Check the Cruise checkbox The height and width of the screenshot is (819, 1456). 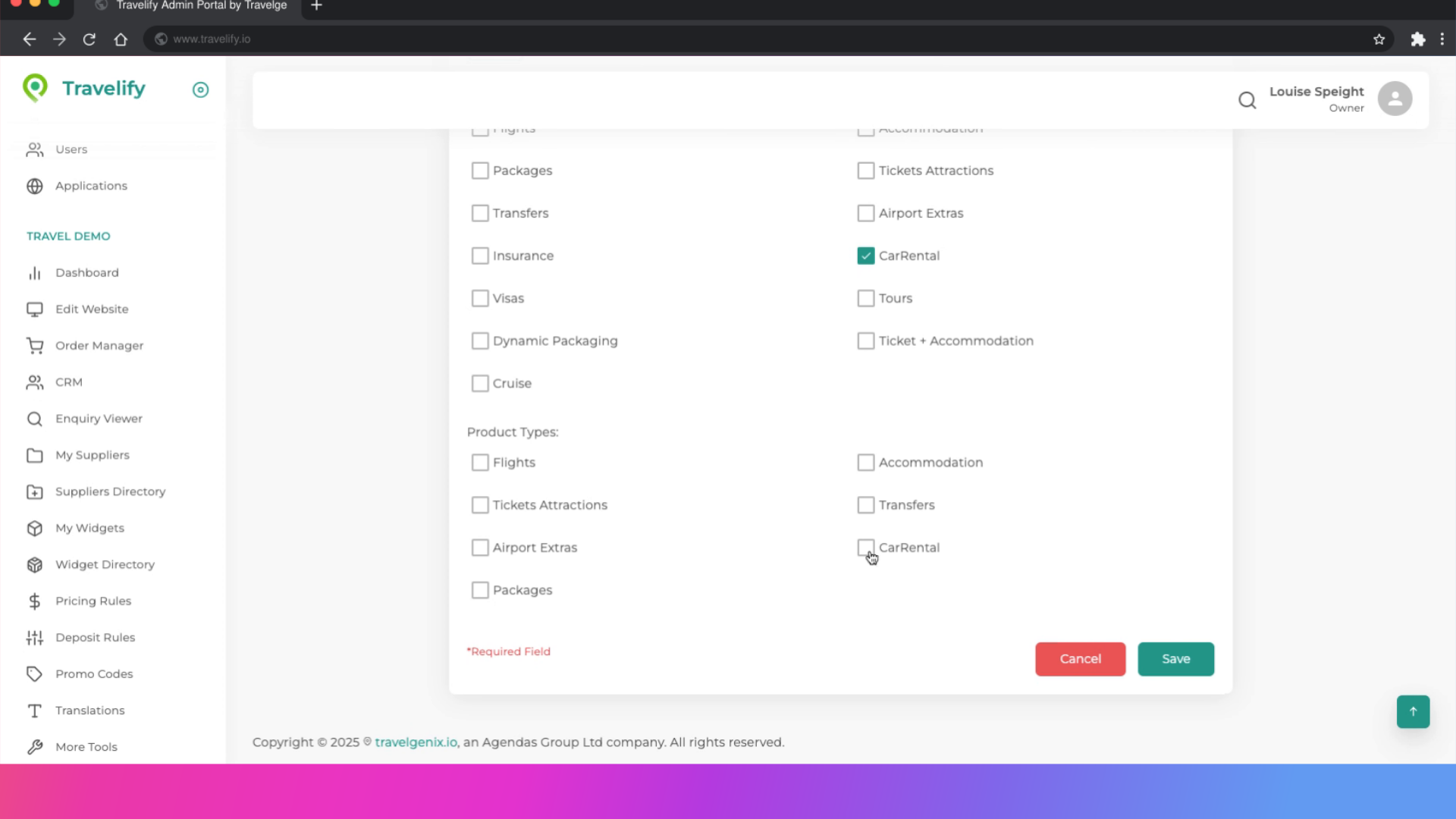coord(480,384)
